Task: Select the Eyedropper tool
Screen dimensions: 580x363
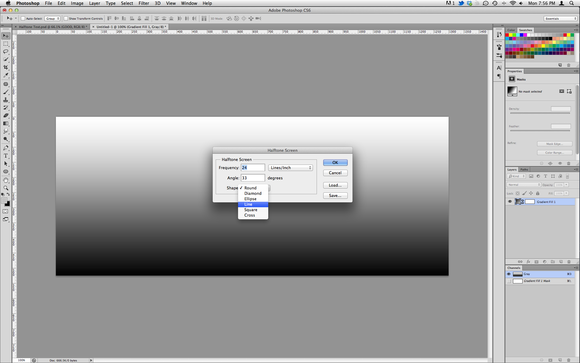Action: (x=6, y=75)
